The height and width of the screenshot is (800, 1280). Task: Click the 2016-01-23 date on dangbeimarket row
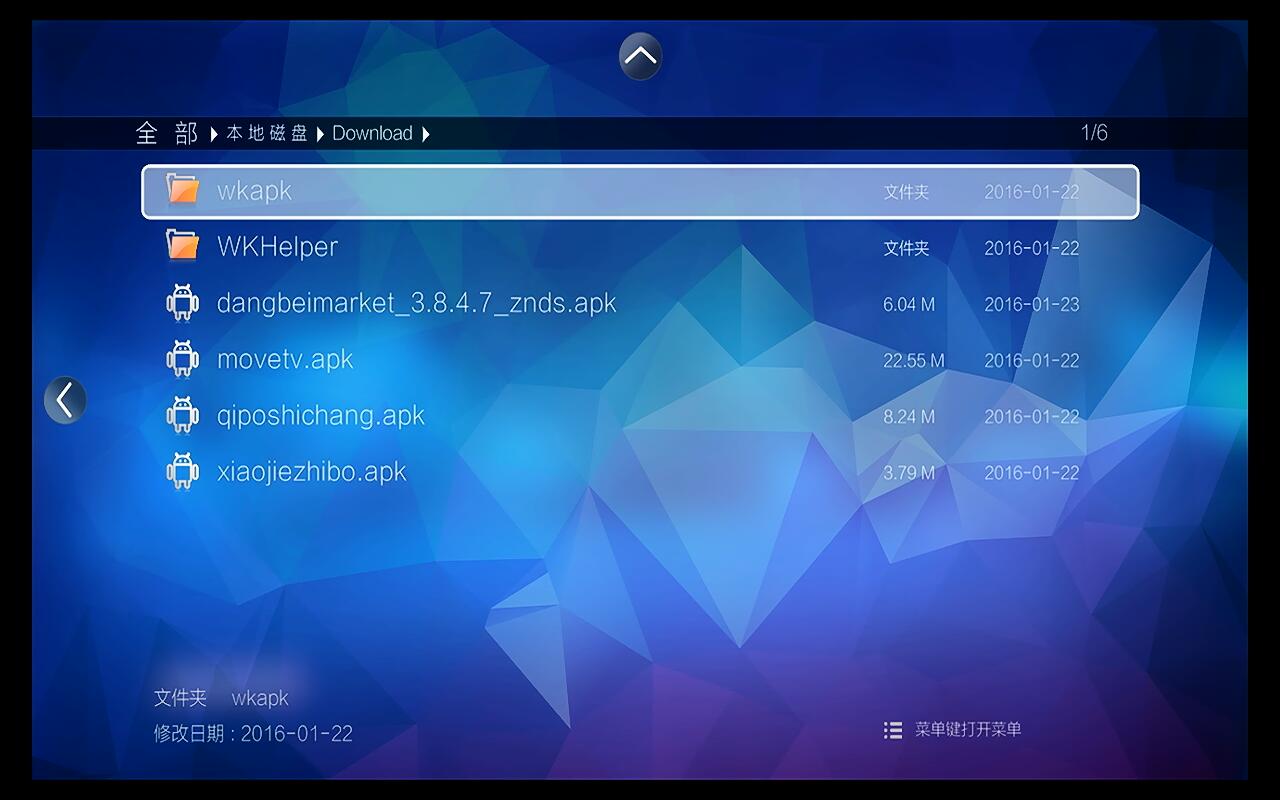1032,303
